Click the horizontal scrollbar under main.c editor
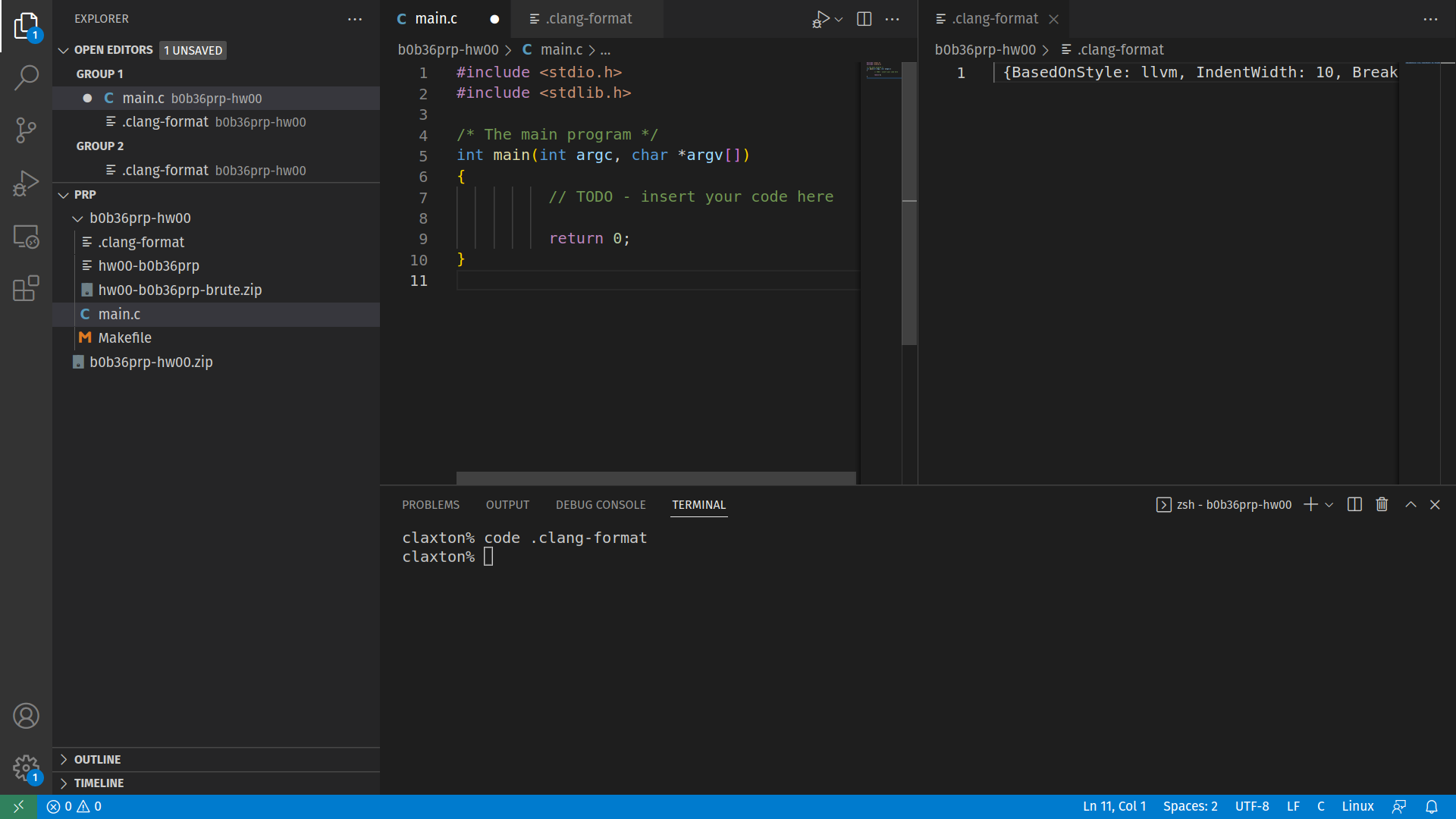 pyautogui.click(x=655, y=478)
